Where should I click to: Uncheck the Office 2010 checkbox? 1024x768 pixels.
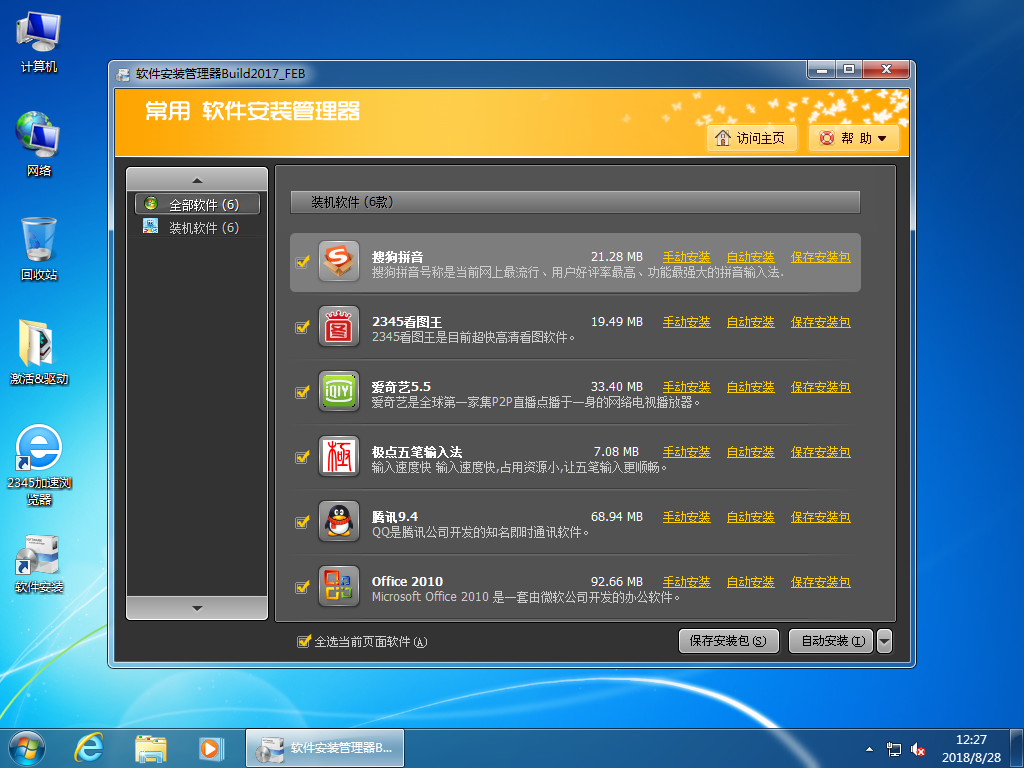tap(302, 586)
